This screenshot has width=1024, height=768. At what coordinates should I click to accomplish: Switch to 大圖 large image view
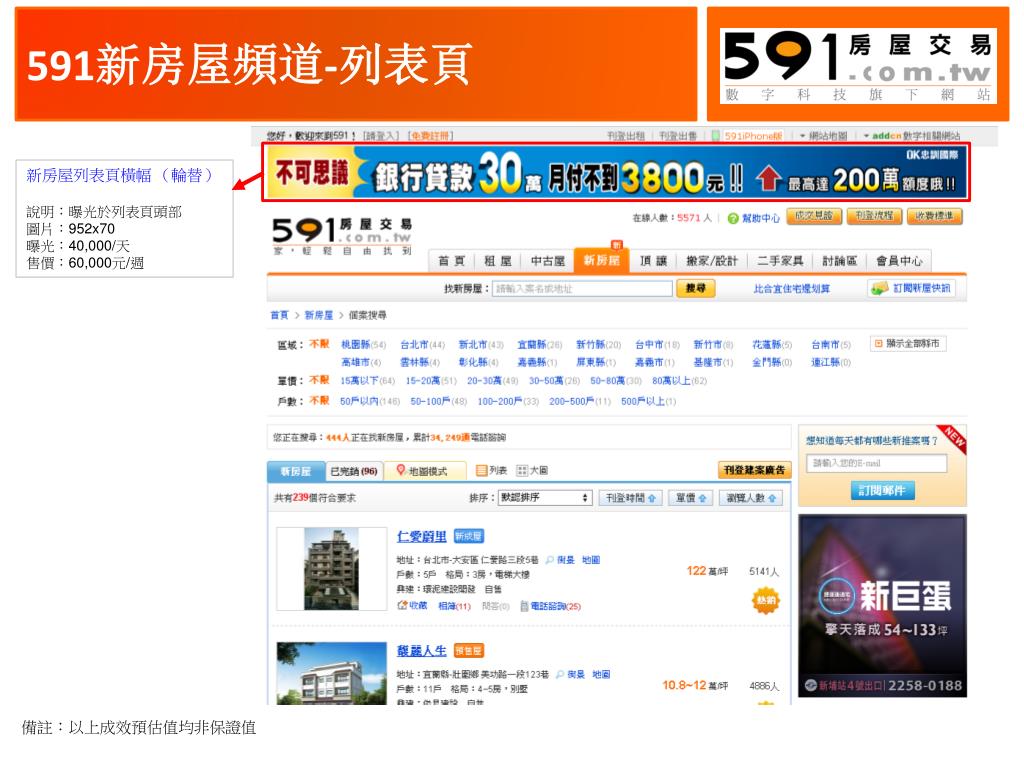(532, 470)
